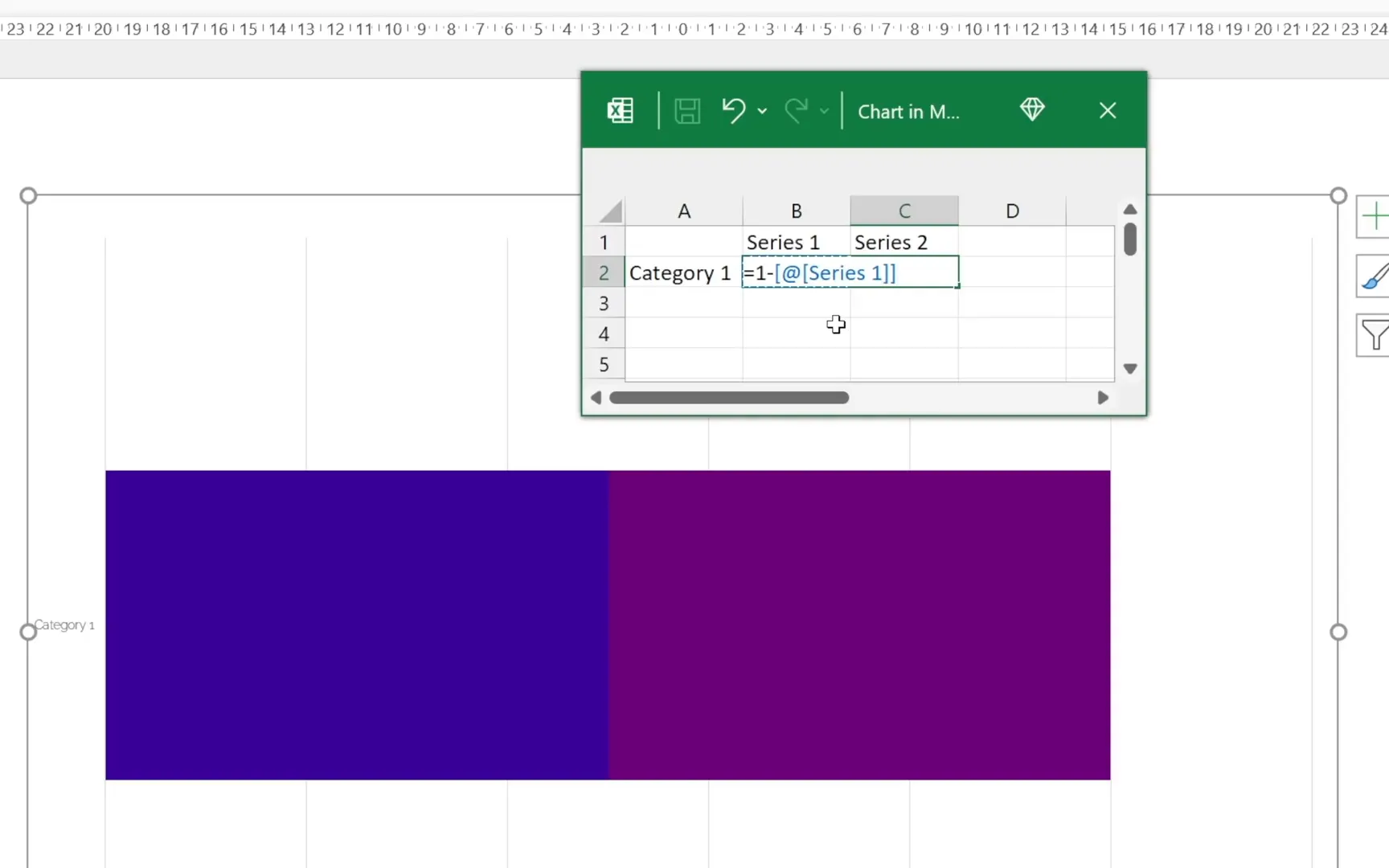The height and width of the screenshot is (868, 1389).
Task: Click empty cell D2 in the spreadsheet
Action: click(1012, 272)
